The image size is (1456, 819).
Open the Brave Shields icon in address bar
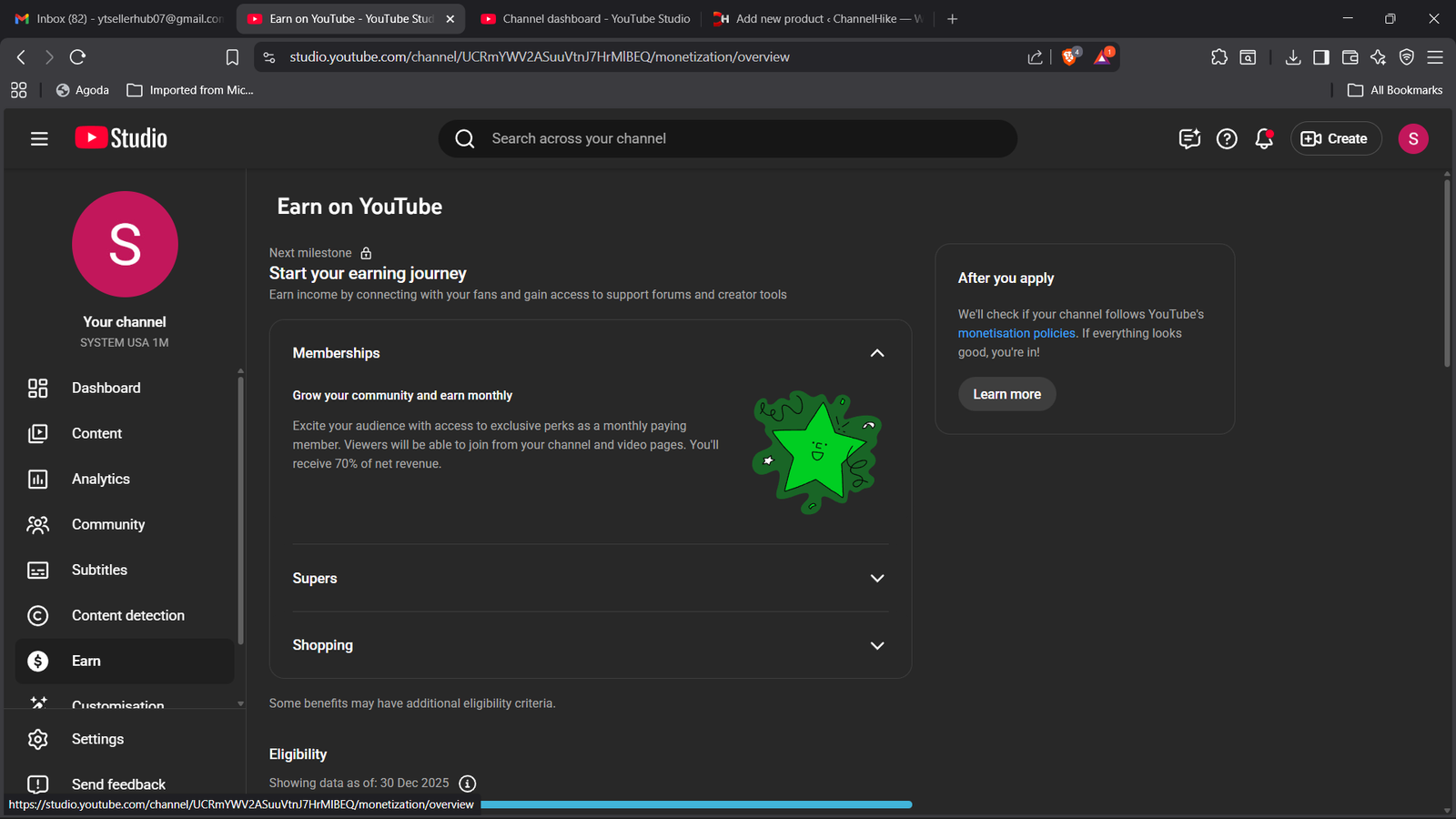click(x=1070, y=56)
